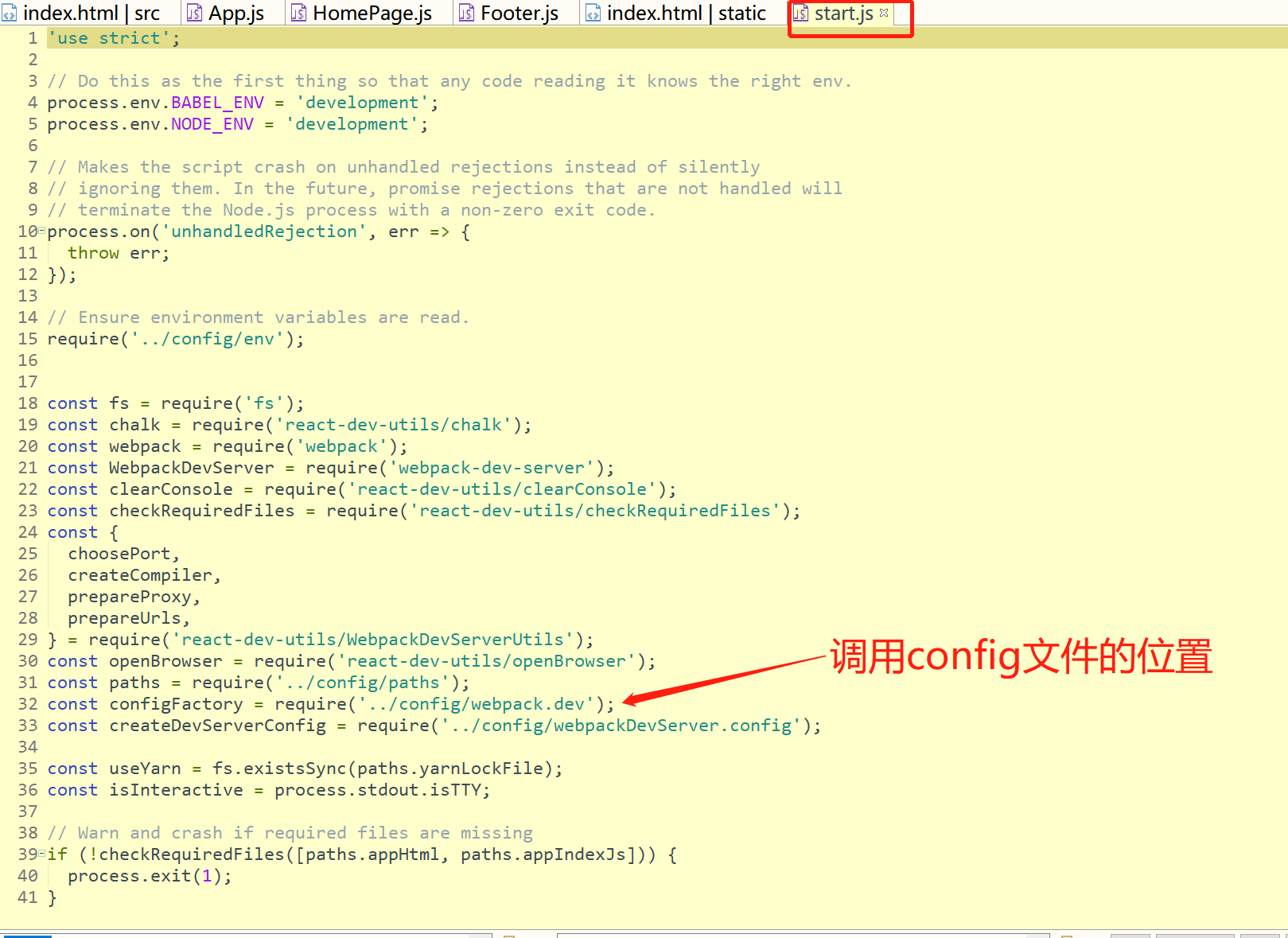Collapse the code fold at line 10
Image resolution: width=1288 pixels, height=938 pixels.
41,231
